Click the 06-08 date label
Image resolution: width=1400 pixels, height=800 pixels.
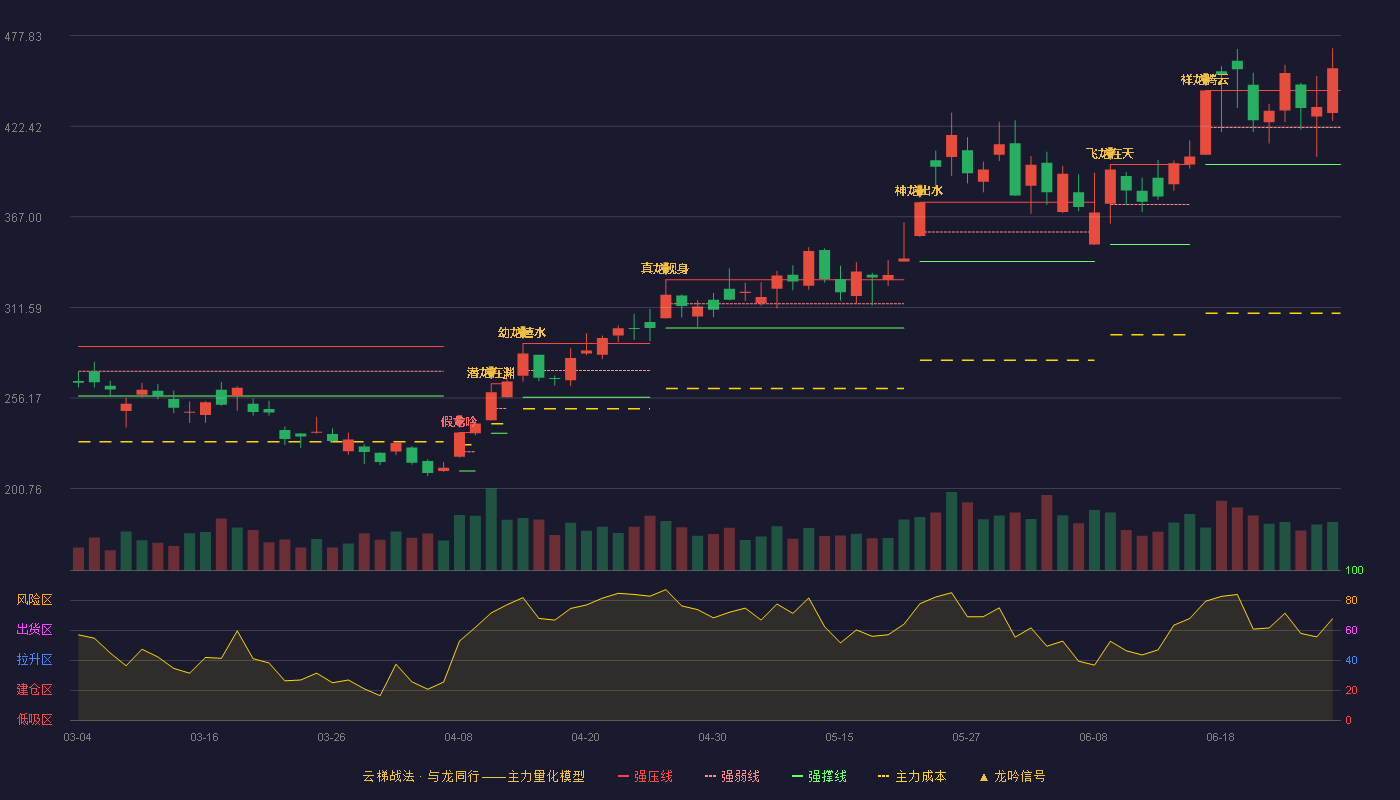[x=1093, y=737]
